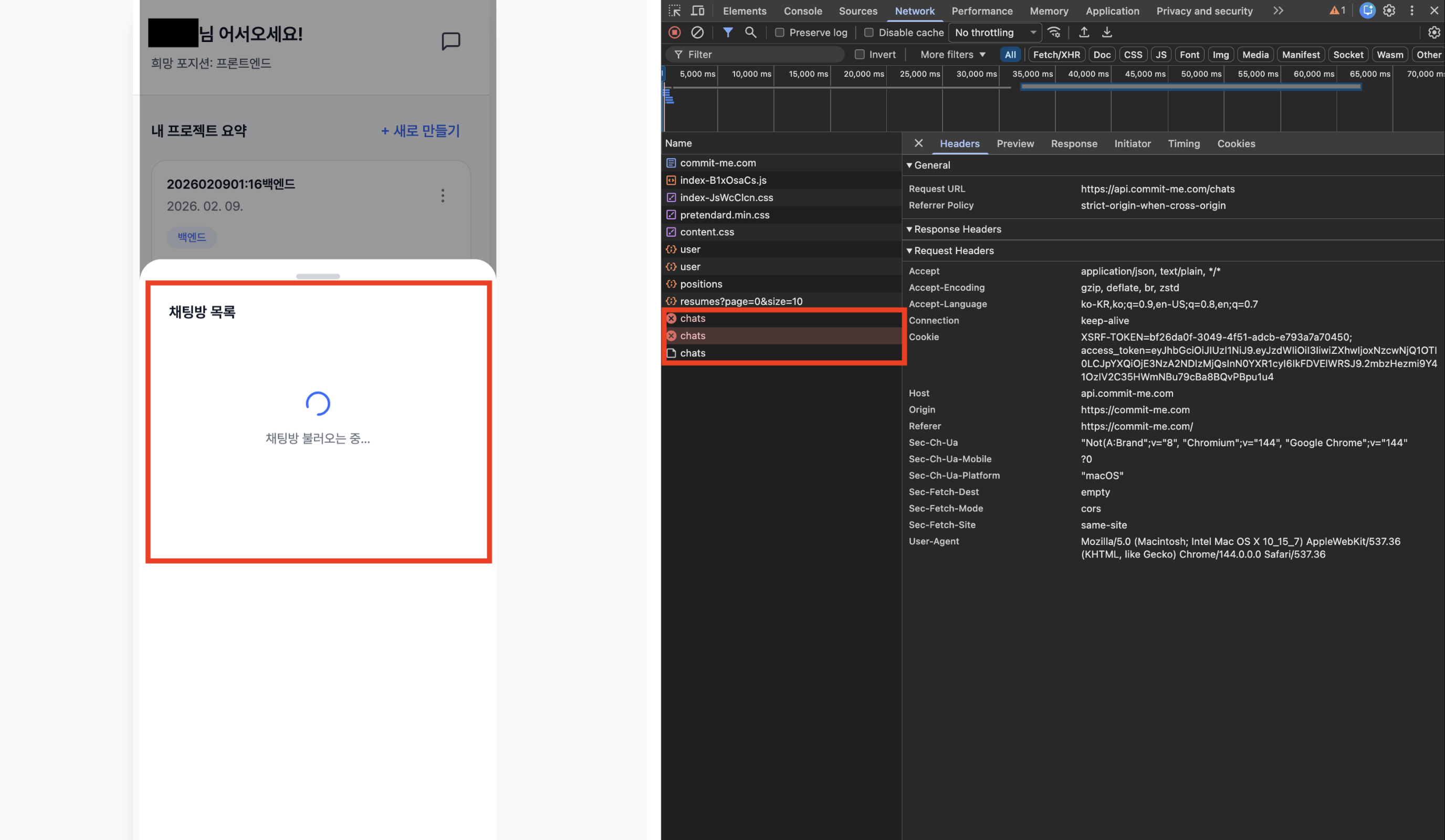The width and height of the screenshot is (1445, 840).
Task: Open network conditions wifi icon
Action: (x=1054, y=33)
